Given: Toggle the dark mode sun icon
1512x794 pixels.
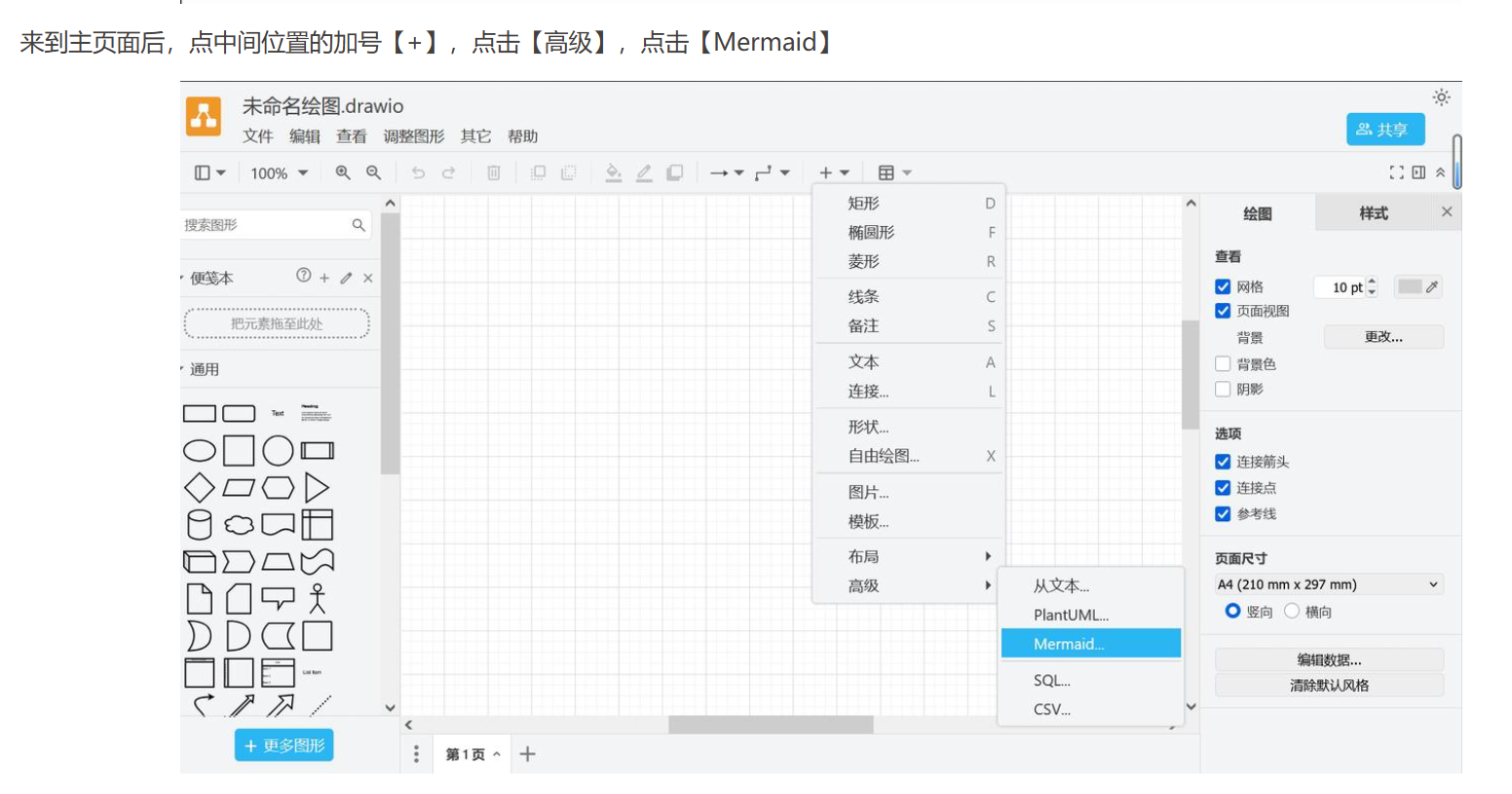Looking at the screenshot, I should pos(1441,97).
